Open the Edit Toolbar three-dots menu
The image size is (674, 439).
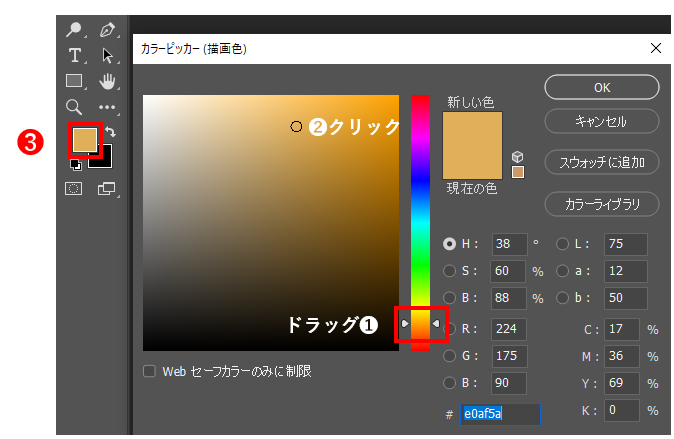(107, 106)
